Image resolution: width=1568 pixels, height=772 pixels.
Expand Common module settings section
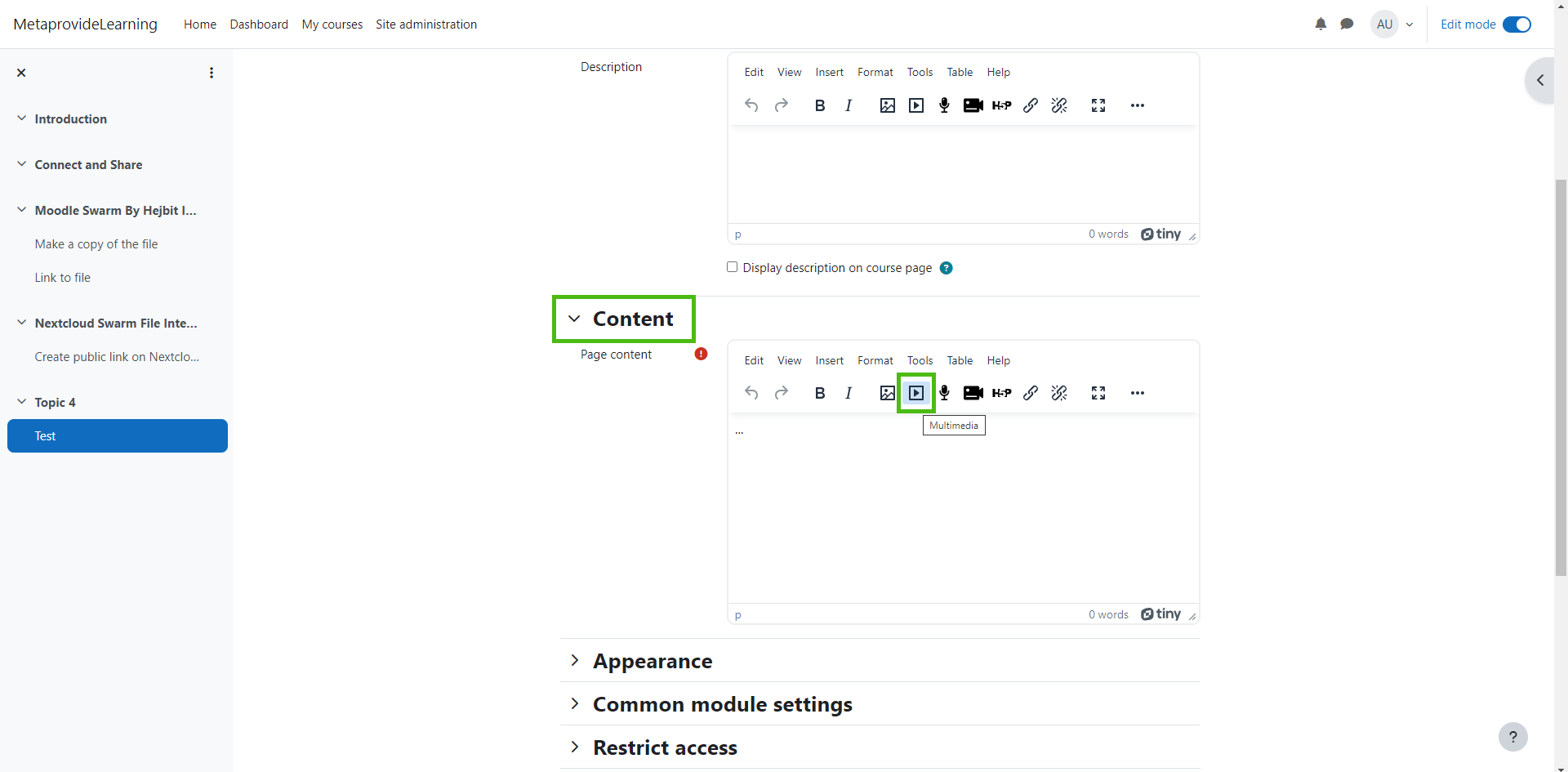click(722, 704)
